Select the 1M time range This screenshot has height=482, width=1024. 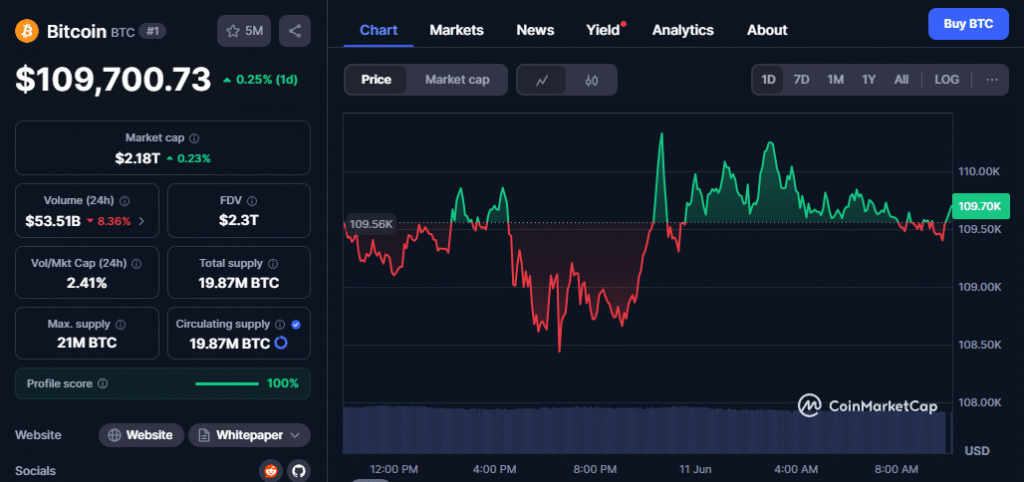click(x=835, y=80)
